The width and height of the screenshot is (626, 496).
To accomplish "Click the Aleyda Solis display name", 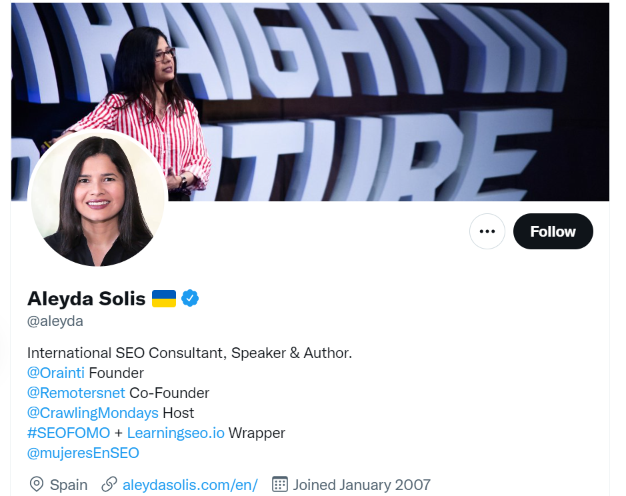I will (x=86, y=298).
